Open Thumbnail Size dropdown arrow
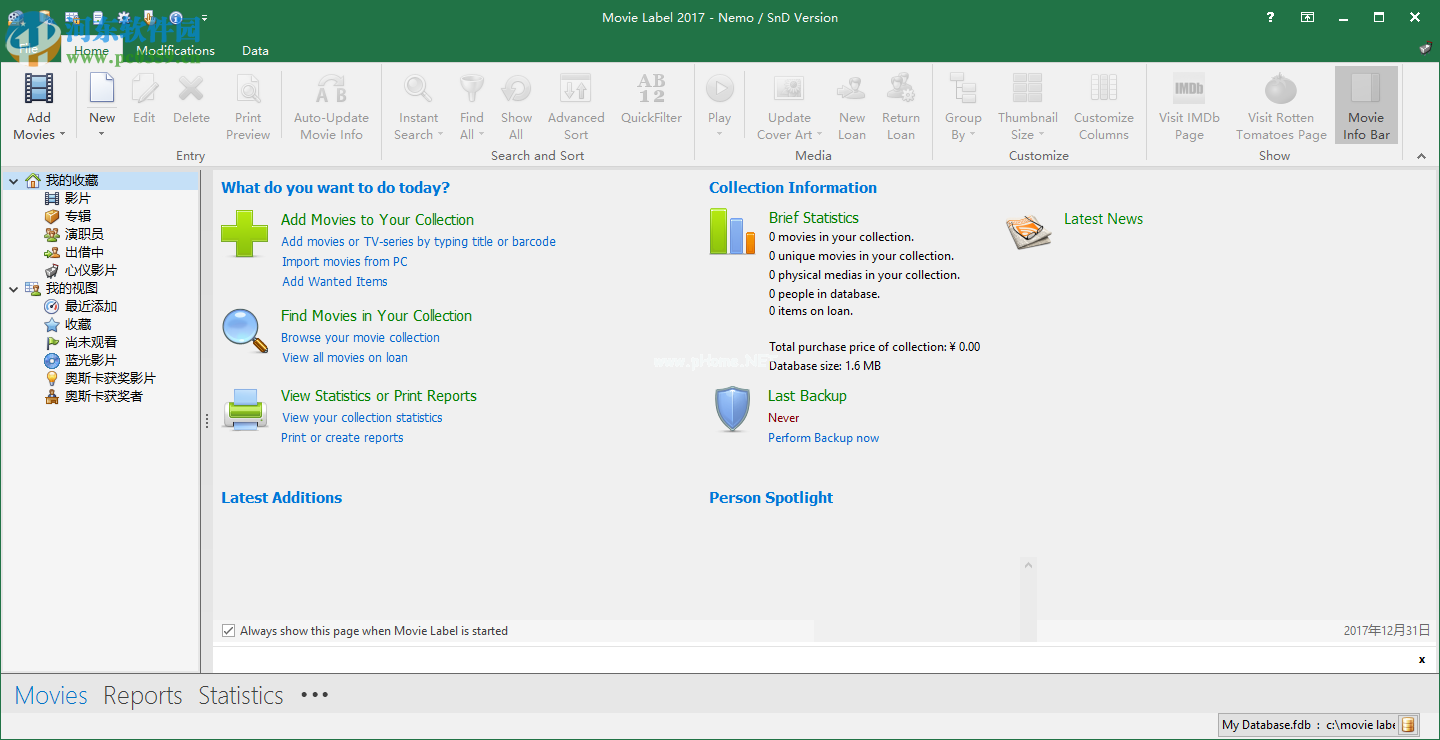 tap(1041, 135)
